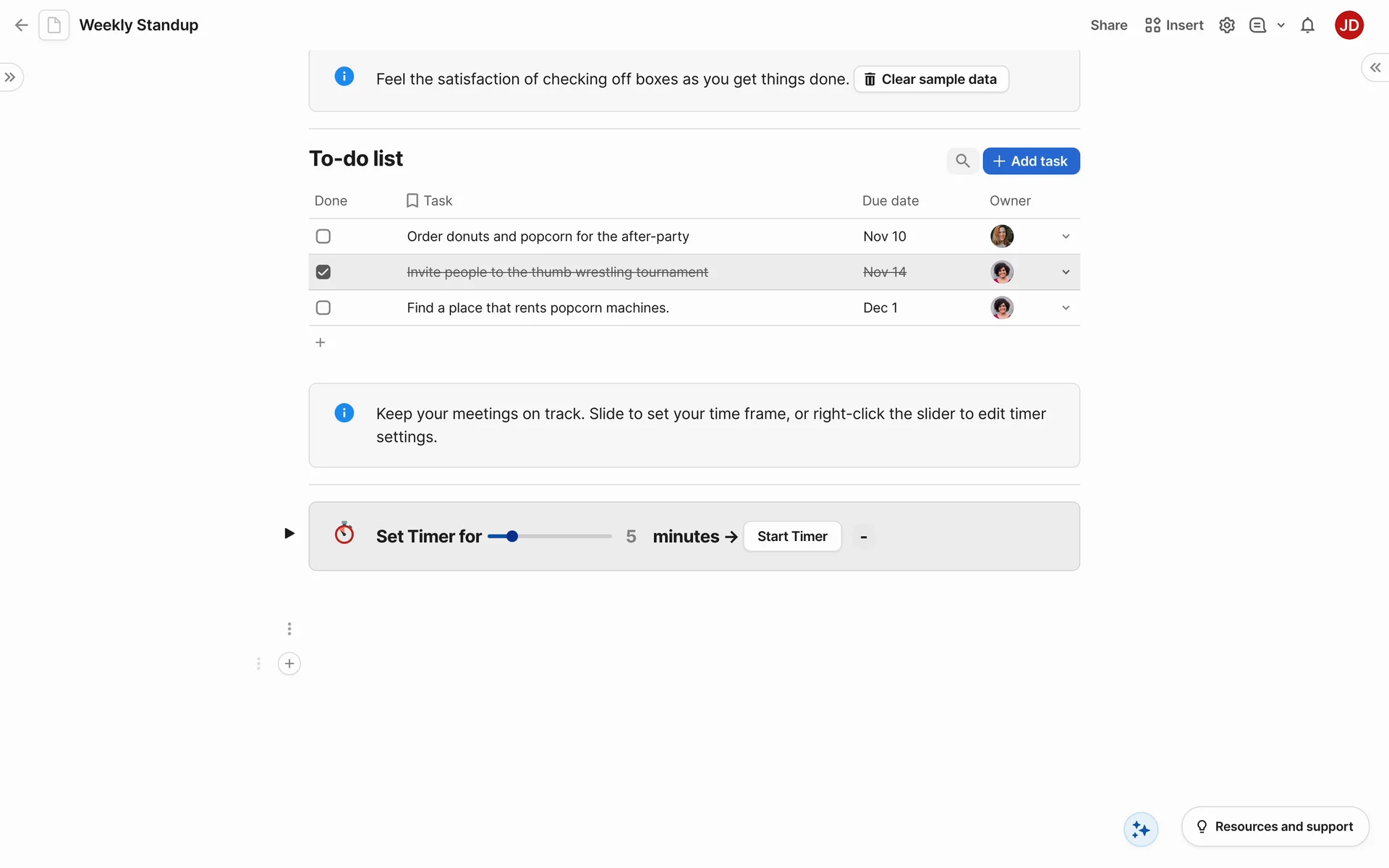Expand the left sidebar panel
Viewport: 1389px width, 868px height.
coord(10,77)
